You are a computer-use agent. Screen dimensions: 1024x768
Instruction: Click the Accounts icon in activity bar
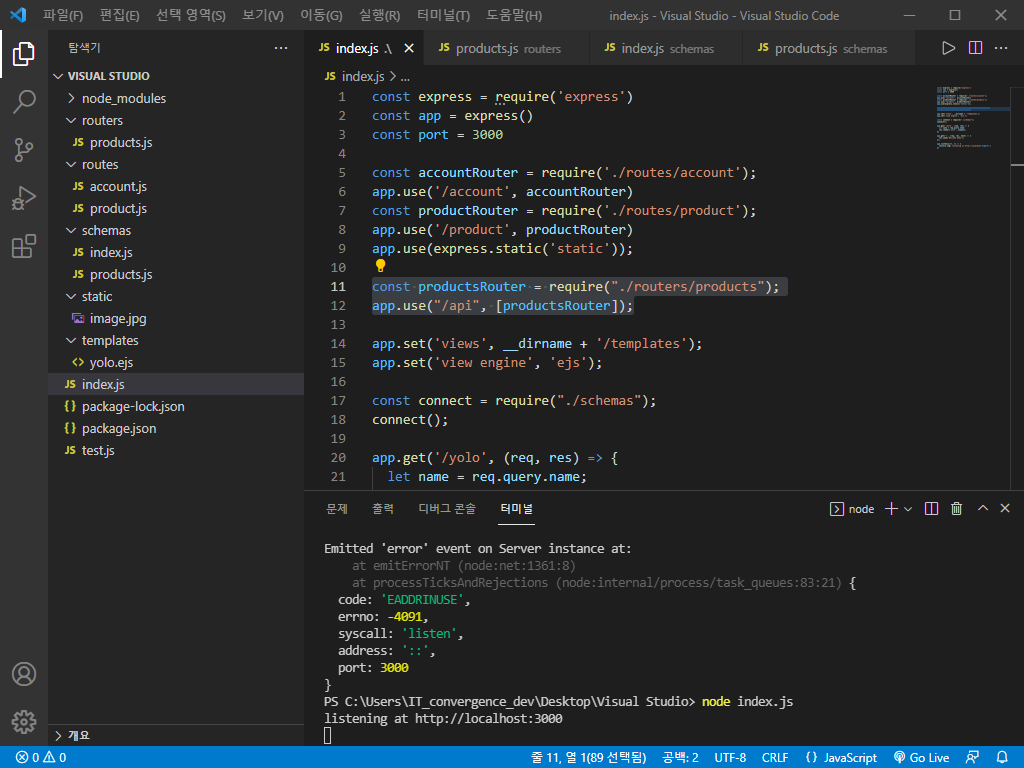pyautogui.click(x=24, y=674)
